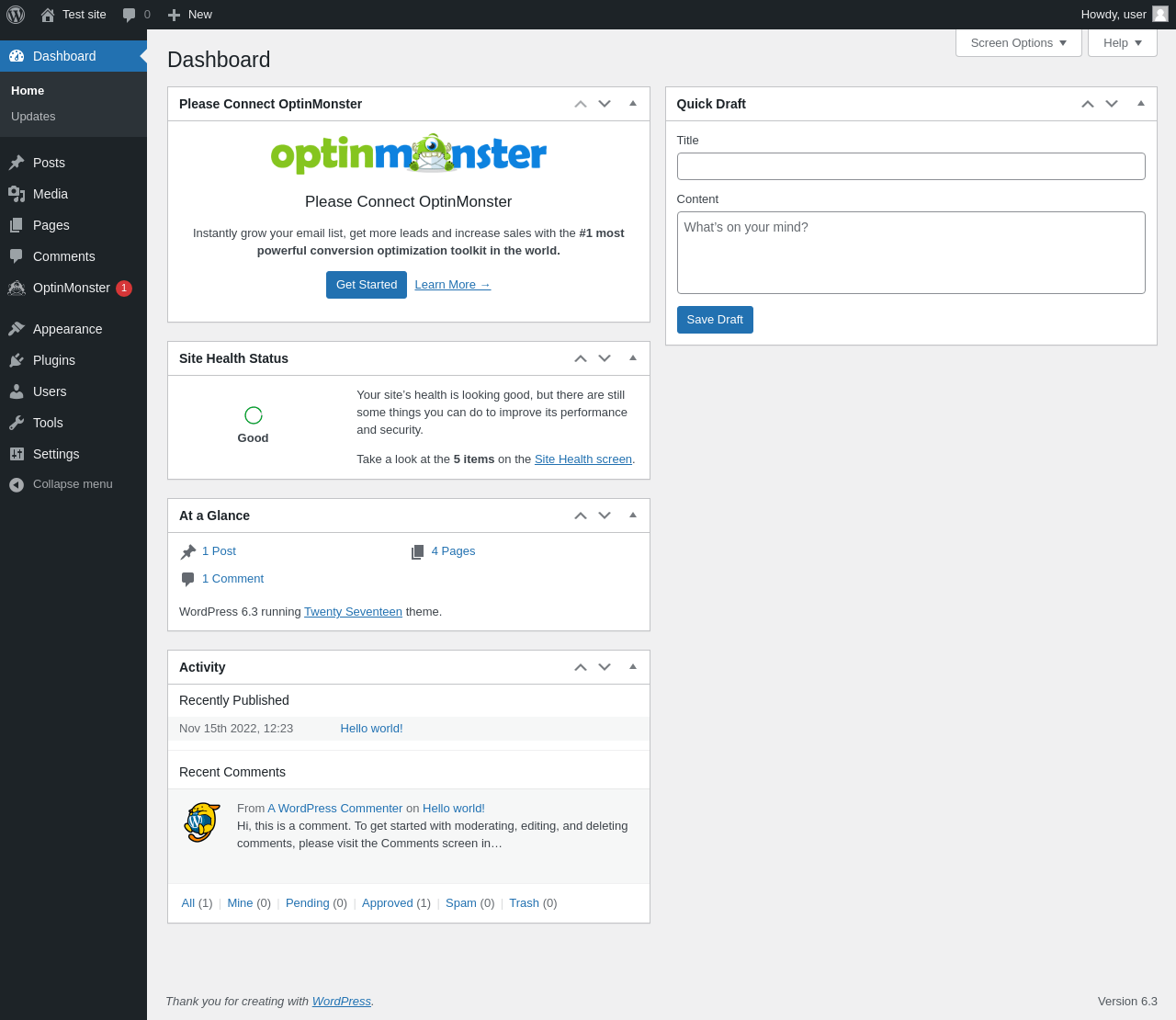Move Site Health Status widget down
The height and width of the screenshot is (1020, 1176).
605,358
